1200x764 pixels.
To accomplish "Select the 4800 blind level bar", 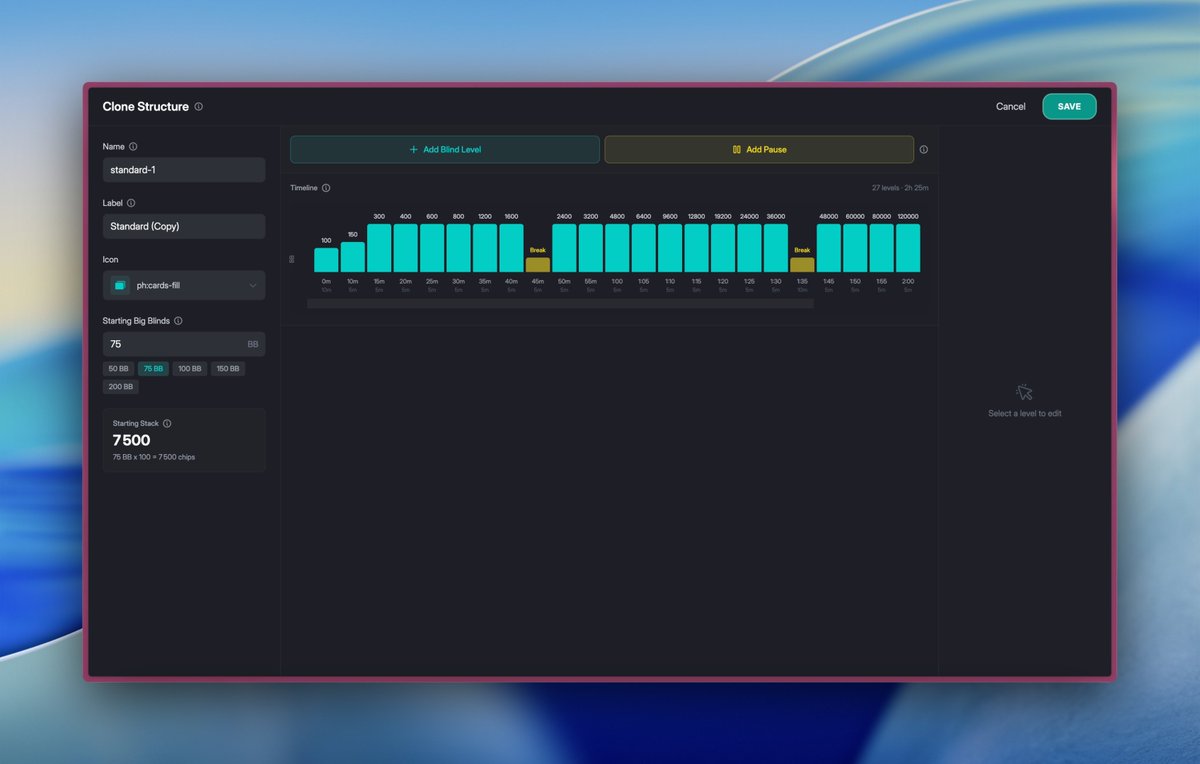I will point(617,248).
